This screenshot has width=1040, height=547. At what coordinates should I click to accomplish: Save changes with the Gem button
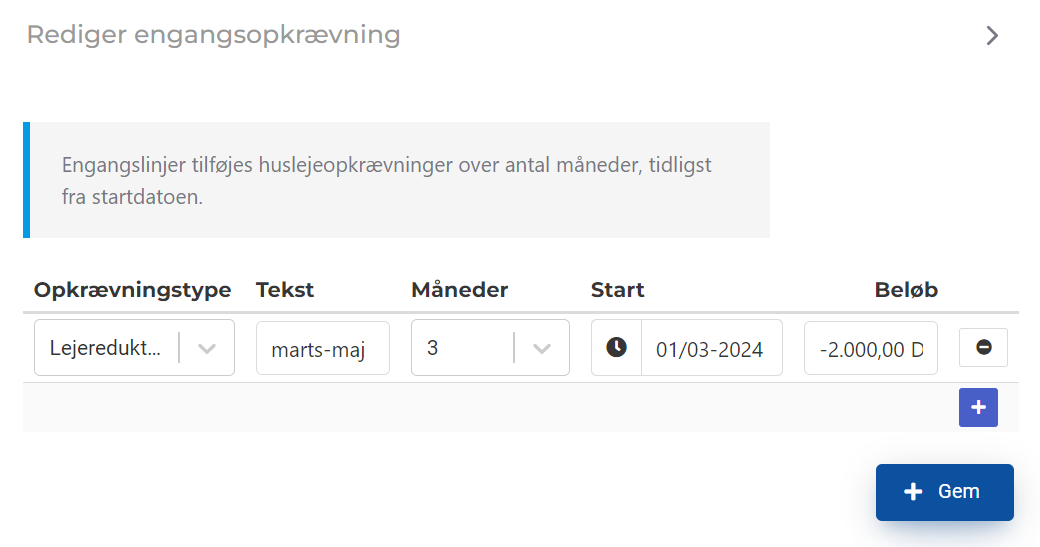[x=944, y=492]
